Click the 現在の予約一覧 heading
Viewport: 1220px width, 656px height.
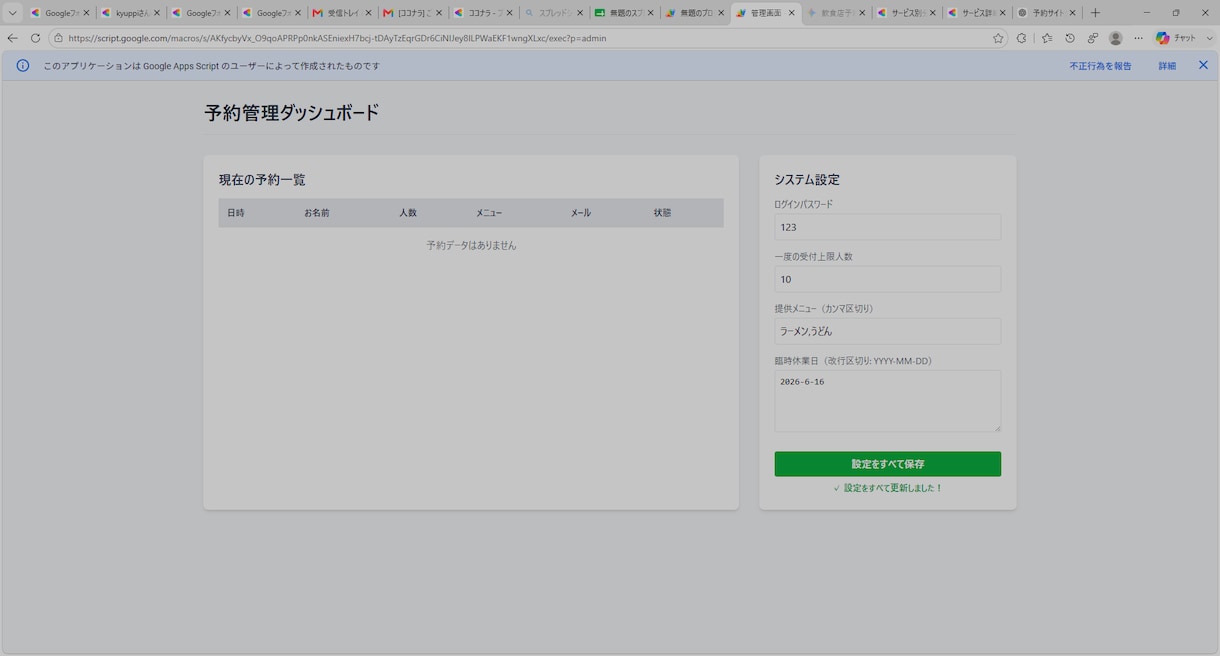(262, 180)
